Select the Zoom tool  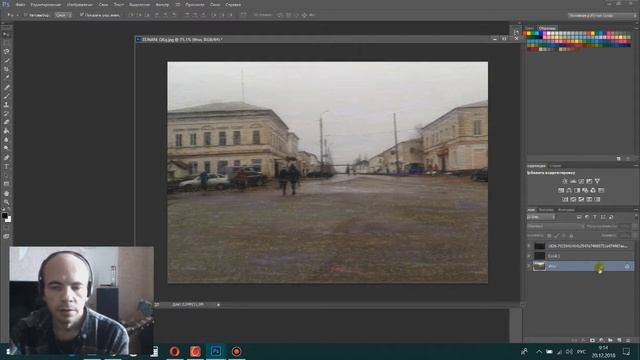coord(7,202)
